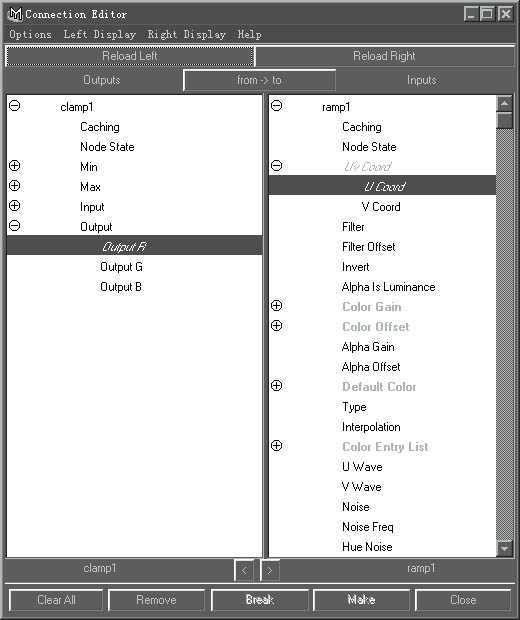The width and height of the screenshot is (520, 620).
Task: Collapse the ramp1 node tree
Action: (276, 106)
